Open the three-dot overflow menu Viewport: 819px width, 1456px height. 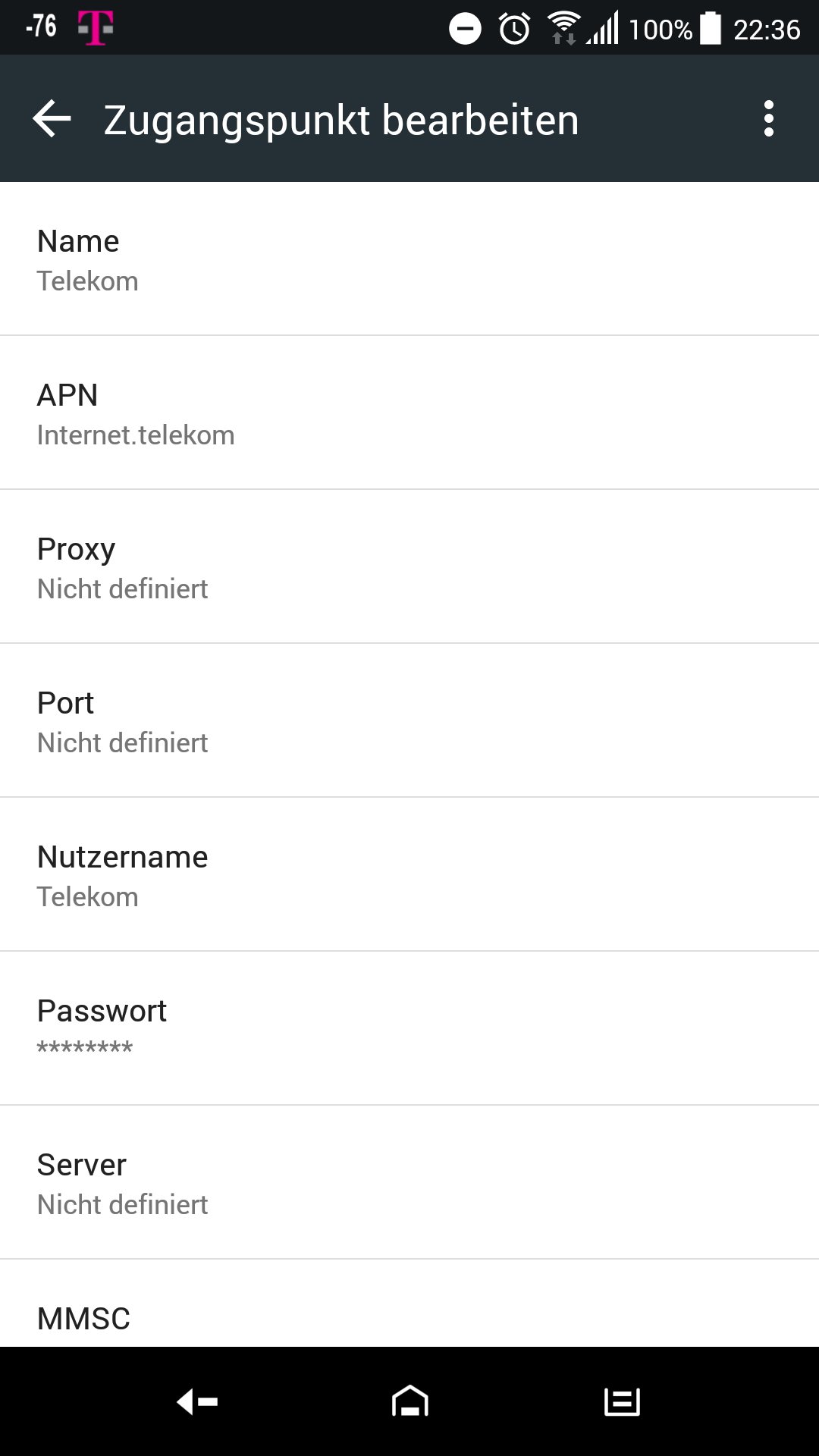pyautogui.click(x=768, y=119)
